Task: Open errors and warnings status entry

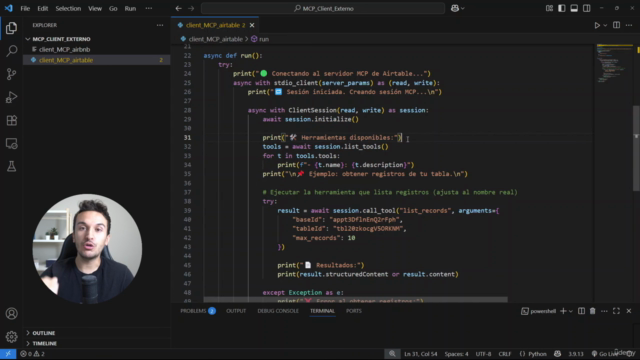Action: pos(32,354)
